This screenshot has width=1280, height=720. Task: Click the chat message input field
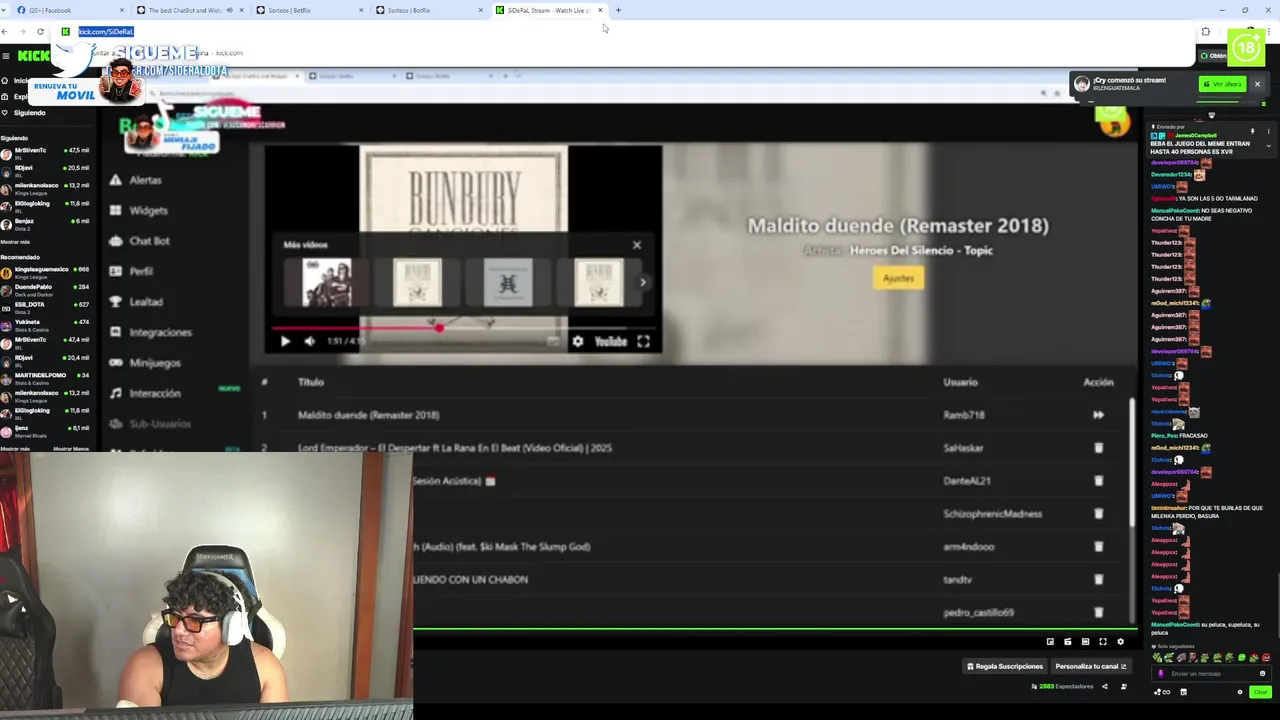tap(1211, 674)
